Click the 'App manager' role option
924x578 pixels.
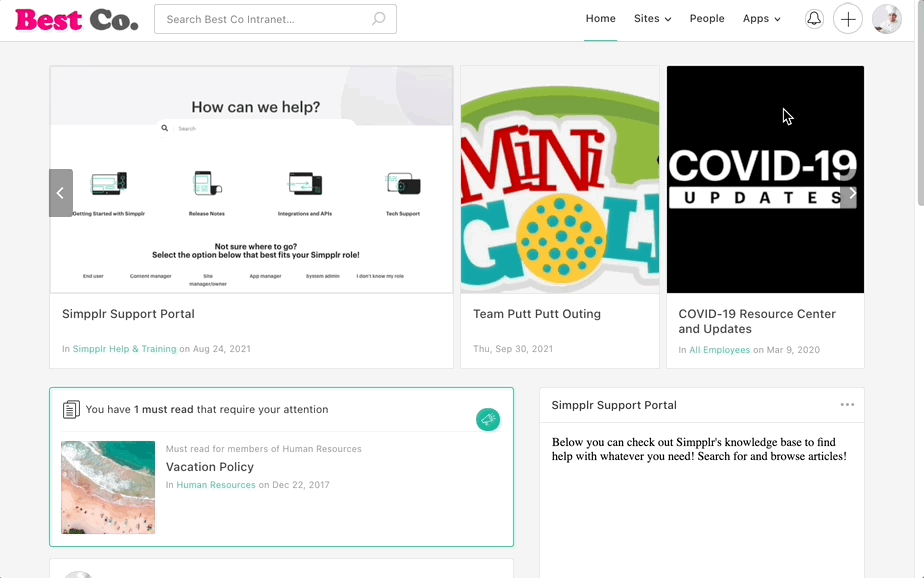click(265, 276)
